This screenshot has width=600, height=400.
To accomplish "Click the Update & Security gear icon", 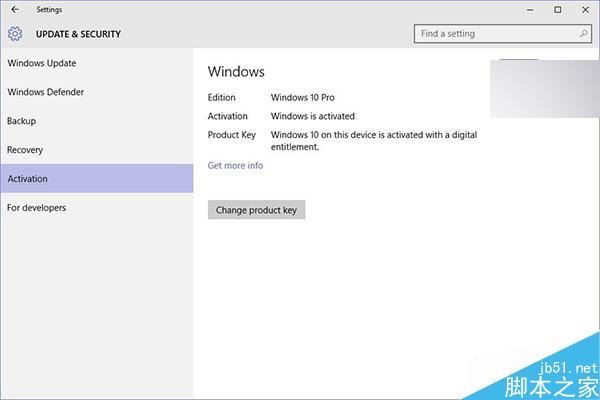I will (15, 34).
